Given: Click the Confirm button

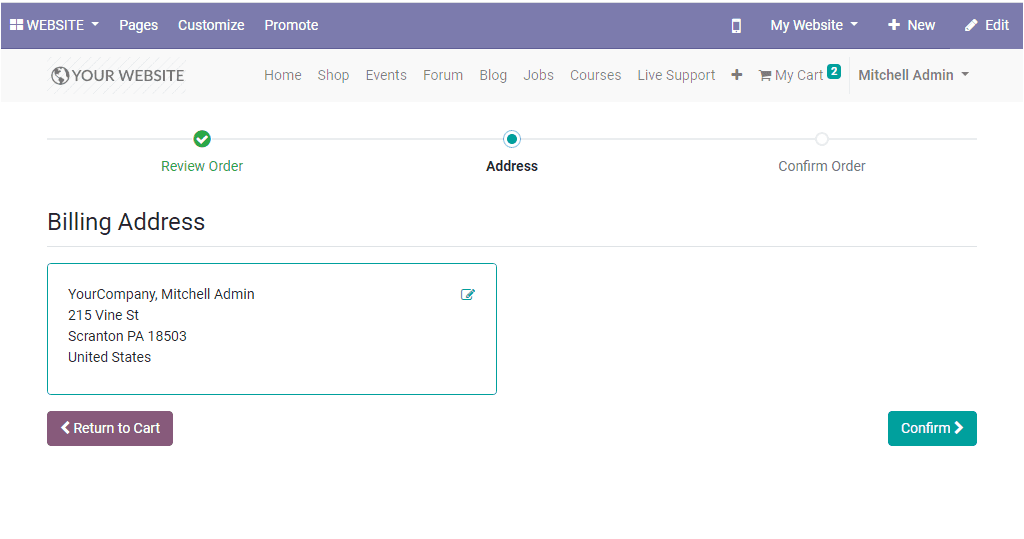Looking at the screenshot, I should point(932,429).
